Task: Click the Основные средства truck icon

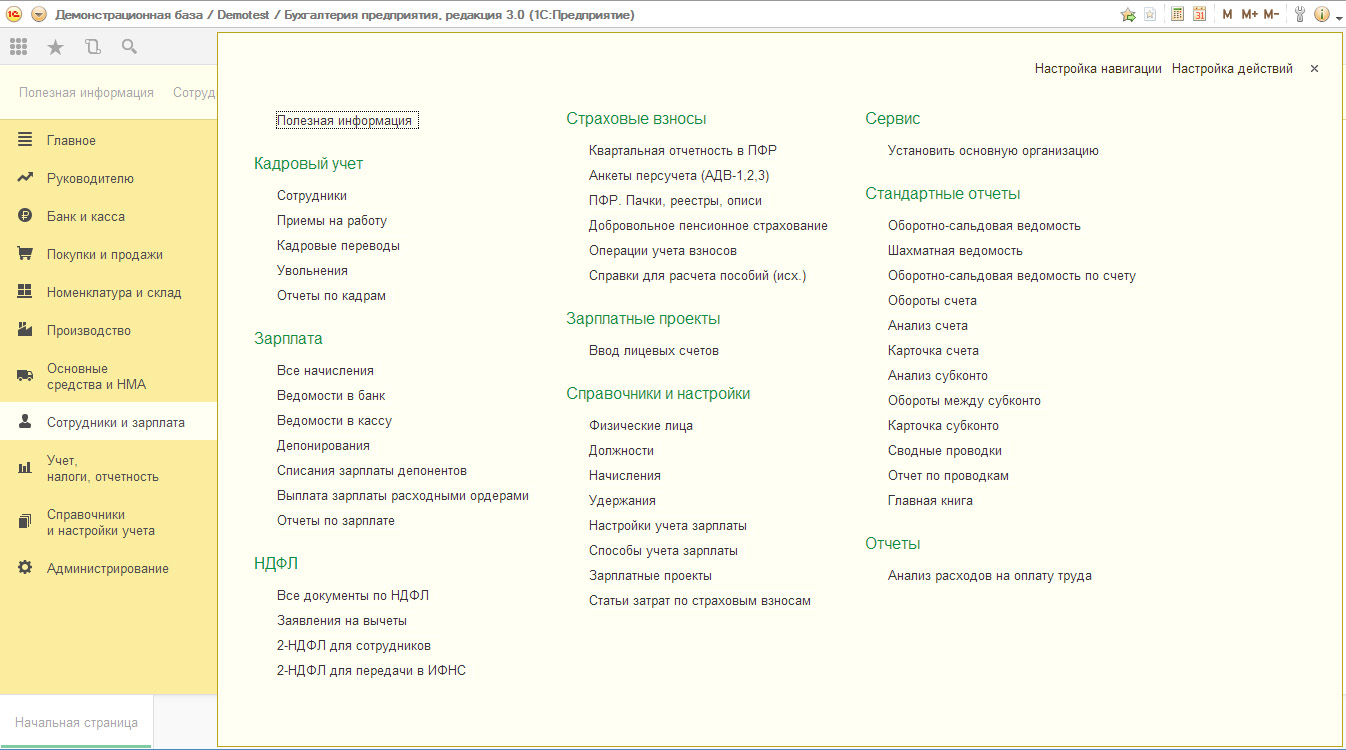Action: [x=25, y=376]
